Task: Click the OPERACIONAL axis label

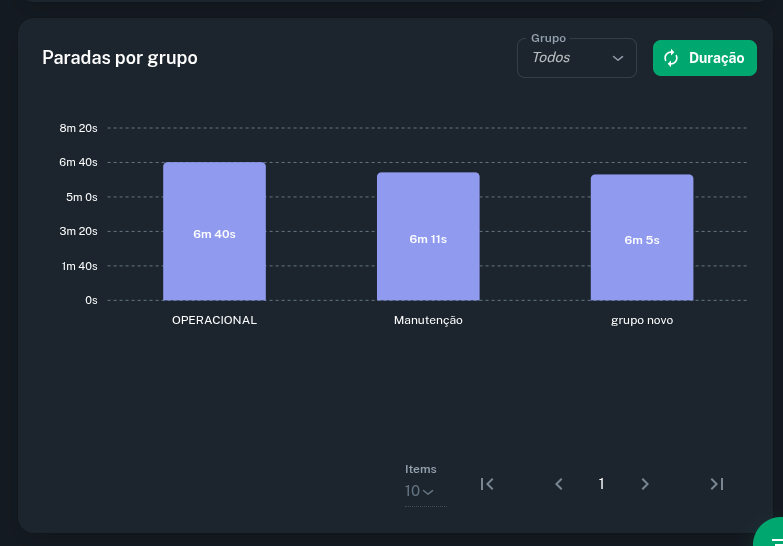Action: pyautogui.click(x=214, y=320)
